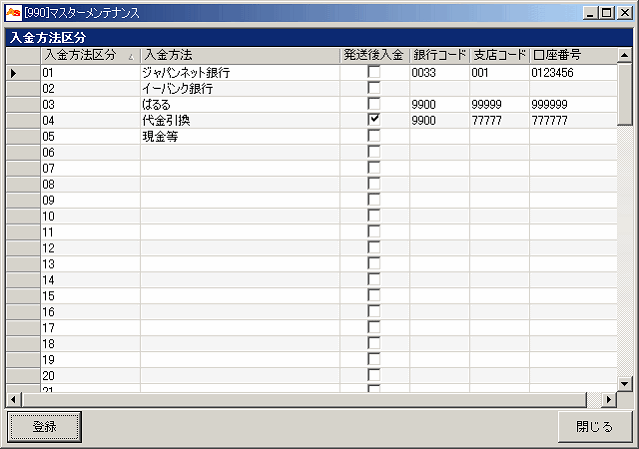
Task: Click empty 入金方法 cell in row 12
Action: click(x=240, y=248)
